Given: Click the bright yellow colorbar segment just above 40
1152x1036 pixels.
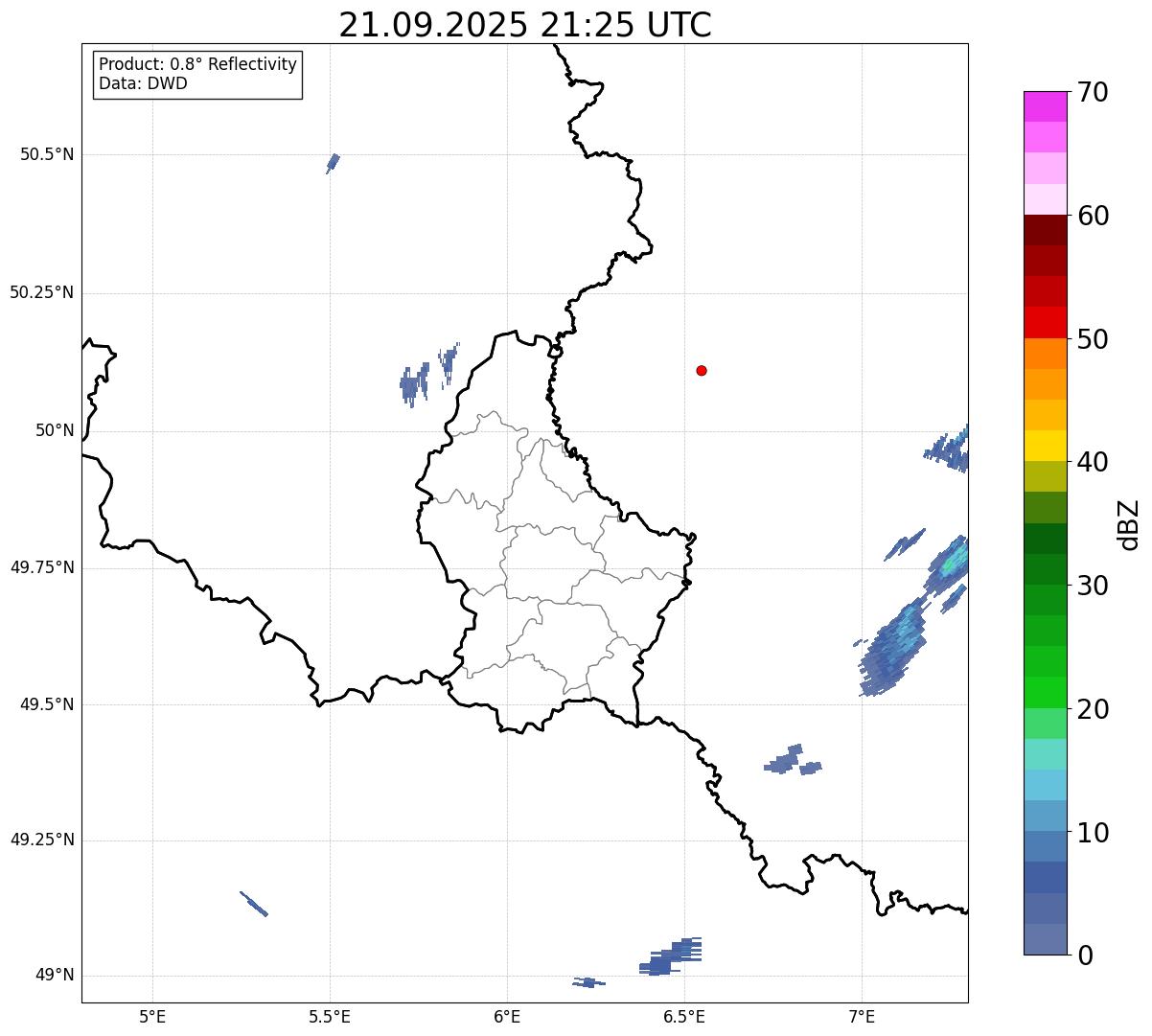Looking at the screenshot, I should [1045, 446].
